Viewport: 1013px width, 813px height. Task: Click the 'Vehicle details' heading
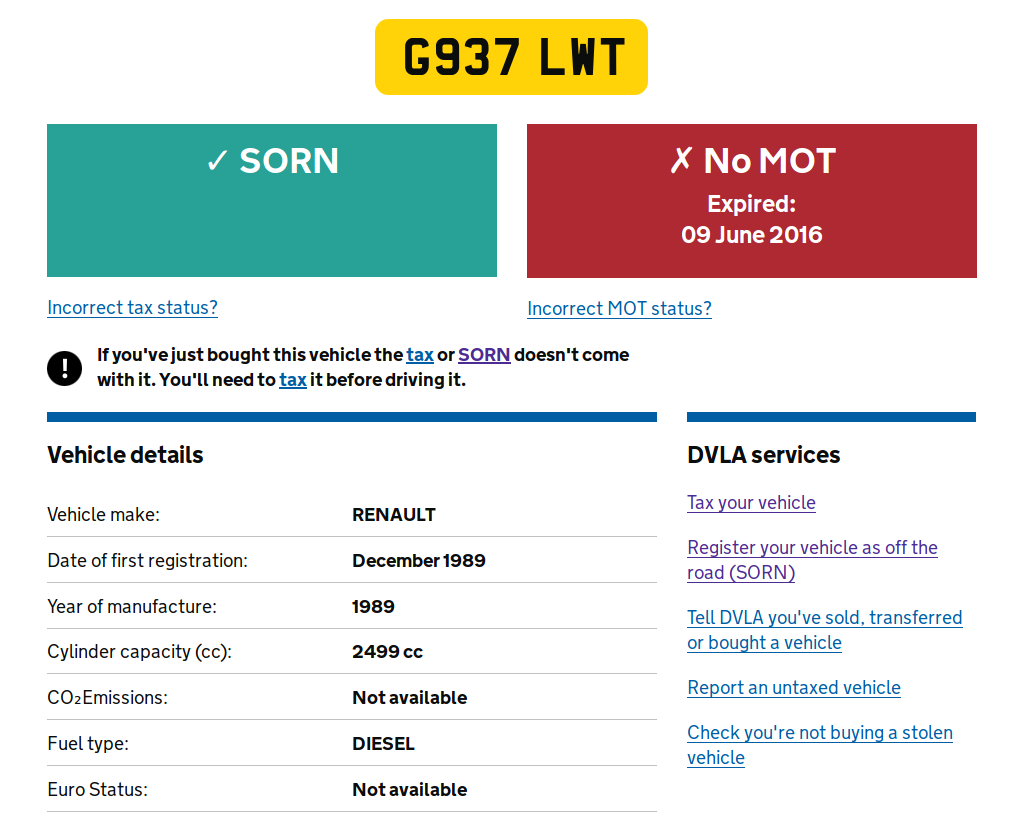(x=125, y=455)
